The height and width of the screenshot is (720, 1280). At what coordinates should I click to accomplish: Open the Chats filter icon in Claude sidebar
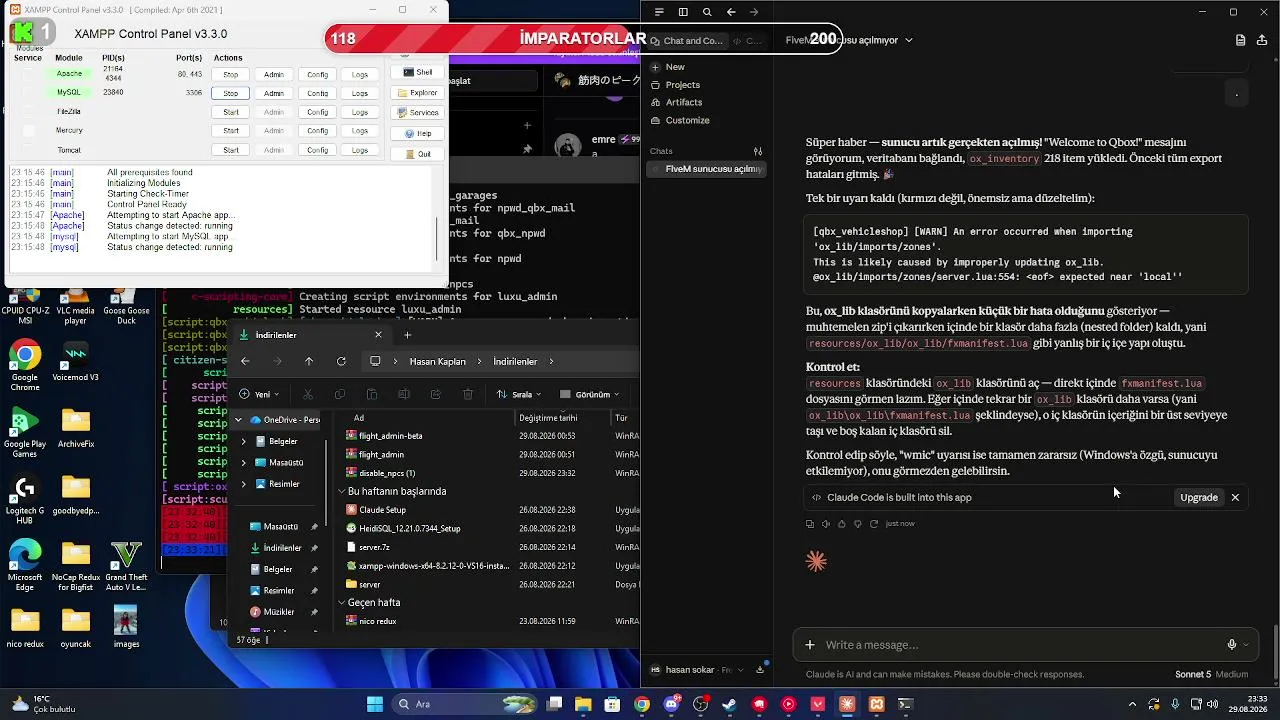759,151
